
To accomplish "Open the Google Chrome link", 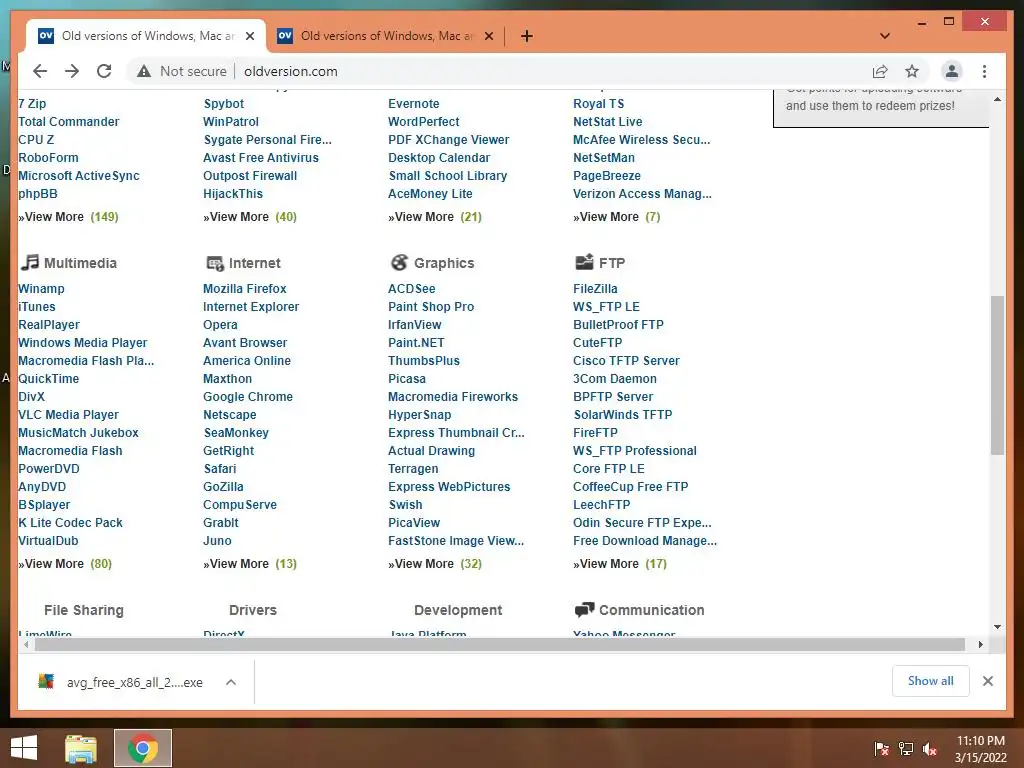I will point(248,396).
